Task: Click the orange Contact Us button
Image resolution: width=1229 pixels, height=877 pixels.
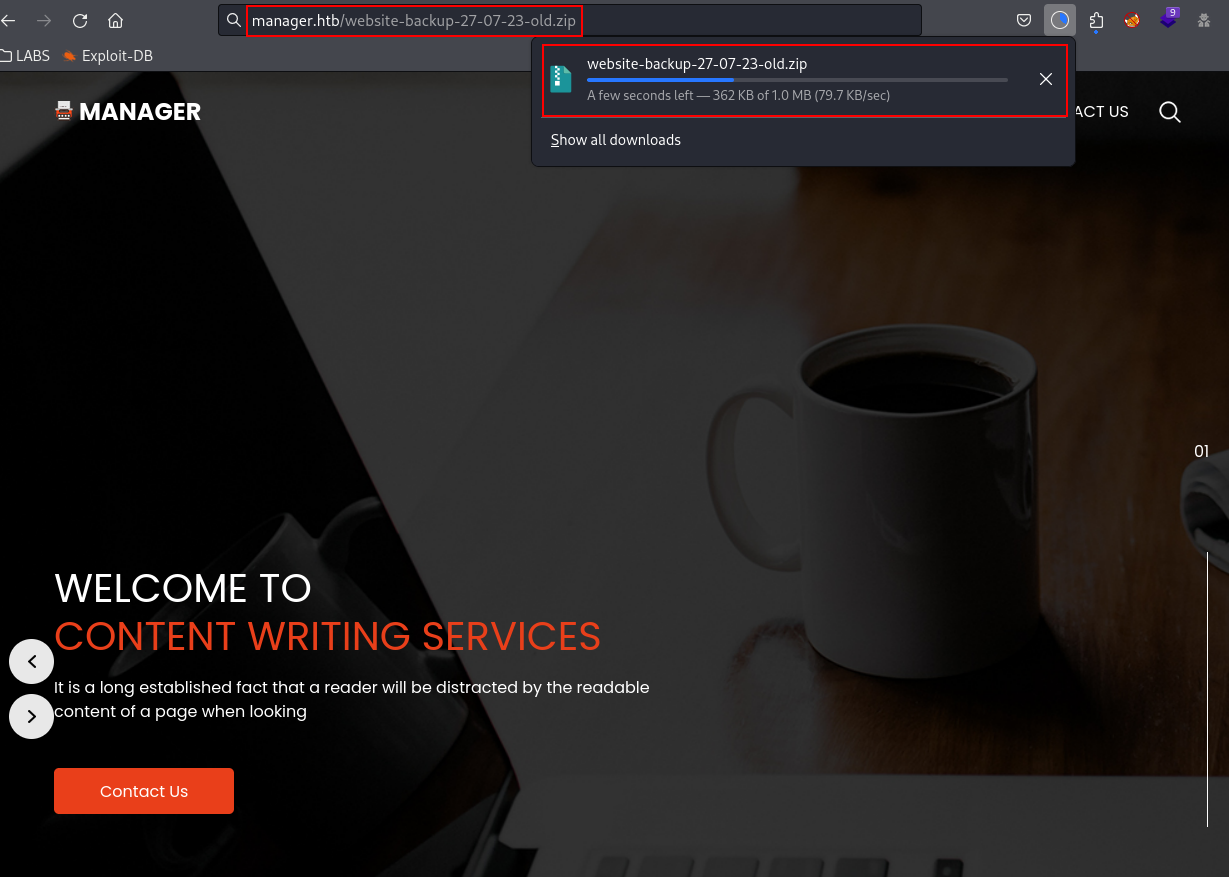Action: [144, 791]
